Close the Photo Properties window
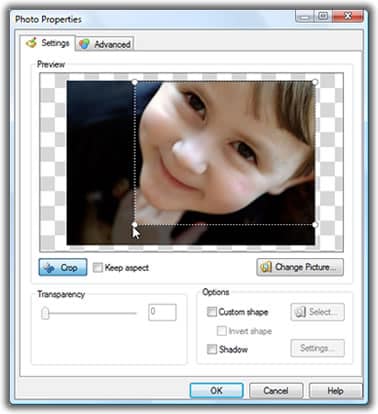Screen dimensions: 378x414 (348, 16)
